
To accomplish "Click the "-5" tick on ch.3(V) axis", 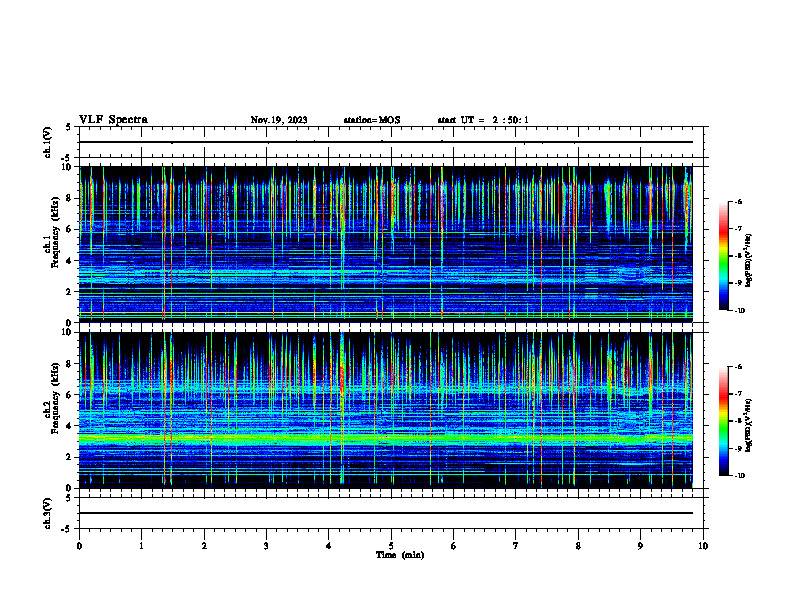I will tap(67, 529).
